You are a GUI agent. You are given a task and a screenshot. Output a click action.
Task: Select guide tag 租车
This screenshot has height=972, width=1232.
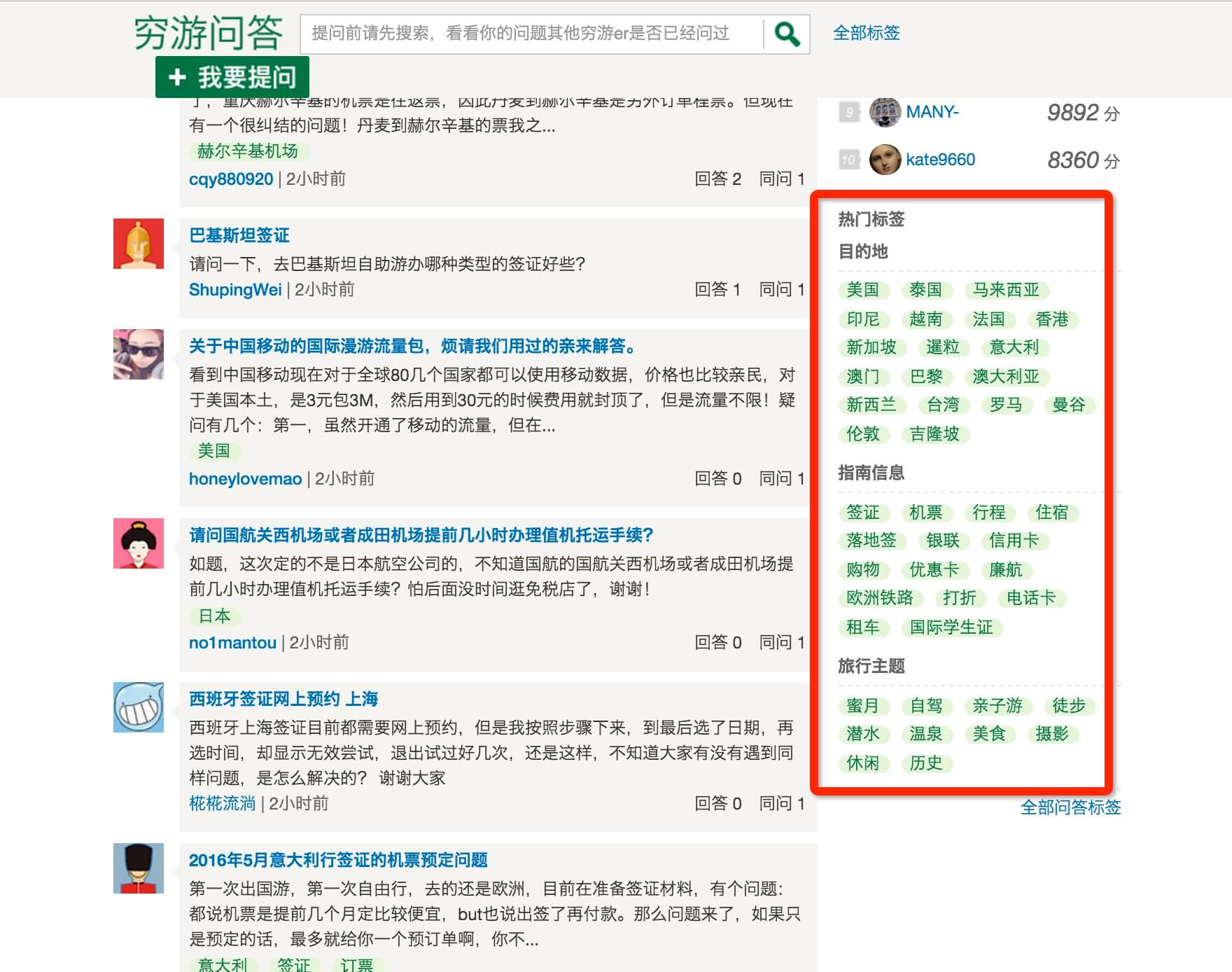click(x=863, y=627)
